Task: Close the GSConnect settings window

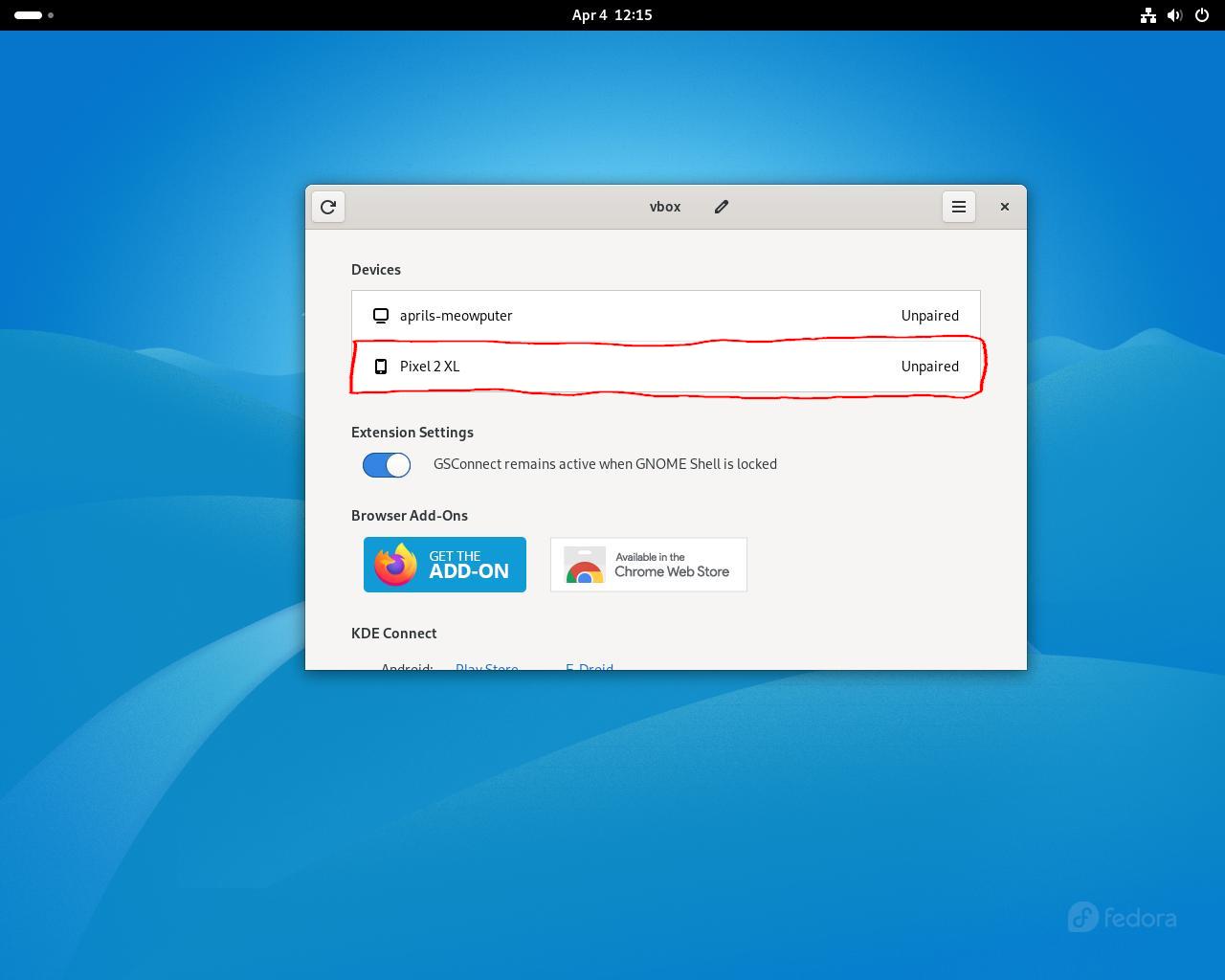Action: point(1005,207)
